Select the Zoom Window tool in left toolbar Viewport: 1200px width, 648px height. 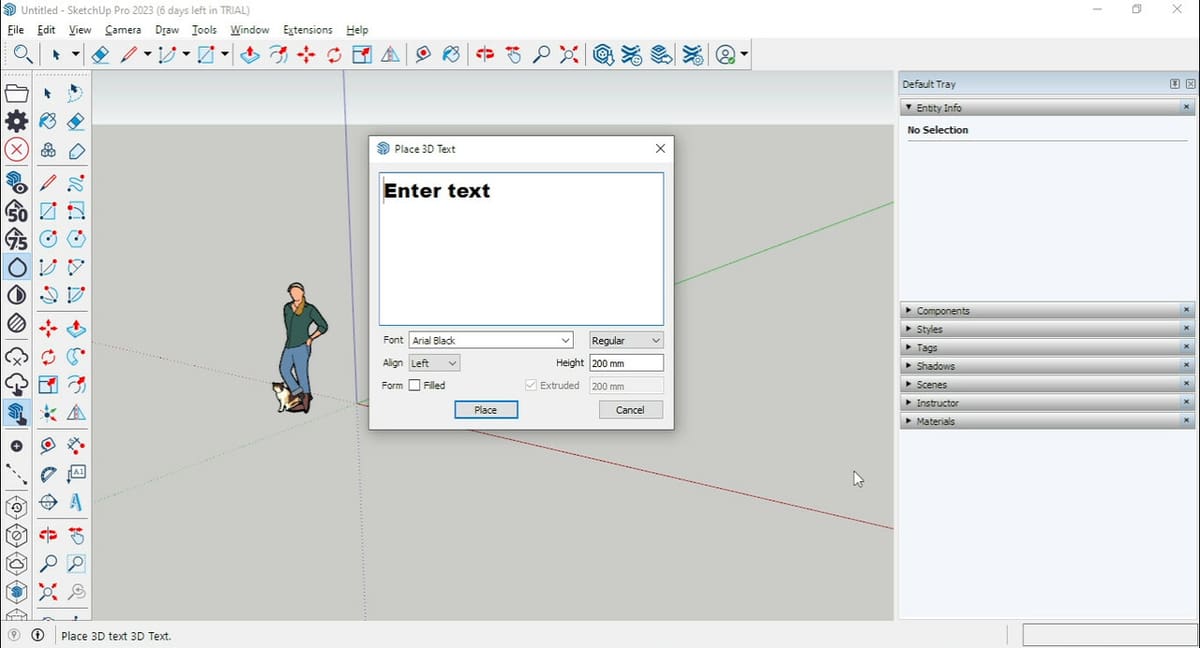tap(76, 564)
